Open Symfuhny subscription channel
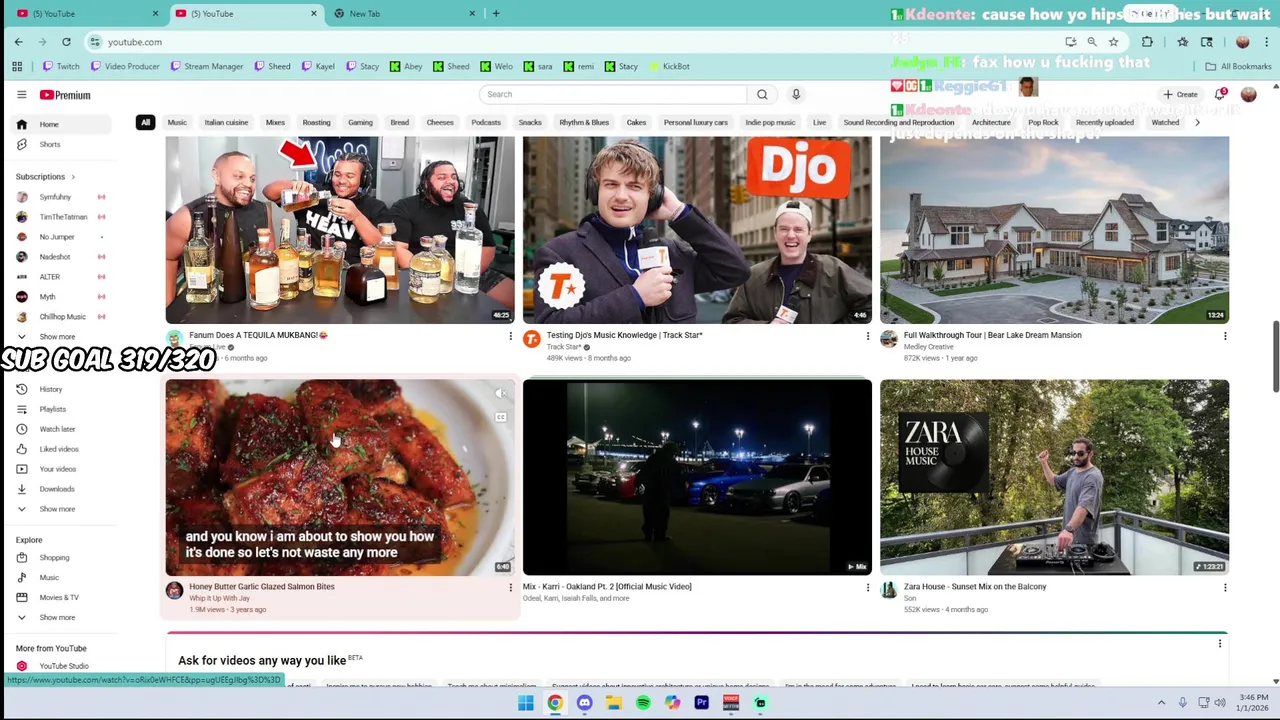This screenshot has height=720, width=1280. pos(60,197)
